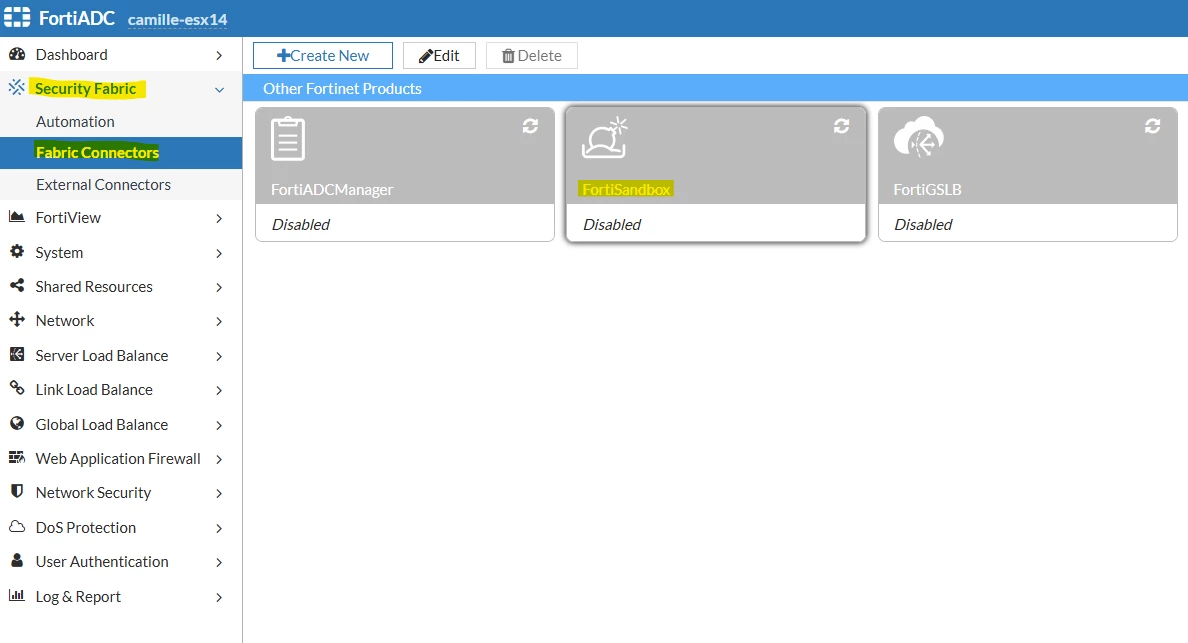Viewport: 1188px width, 643px height.
Task: Click the DoS Protection cloud icon
Action: click(x=17, y=526)
